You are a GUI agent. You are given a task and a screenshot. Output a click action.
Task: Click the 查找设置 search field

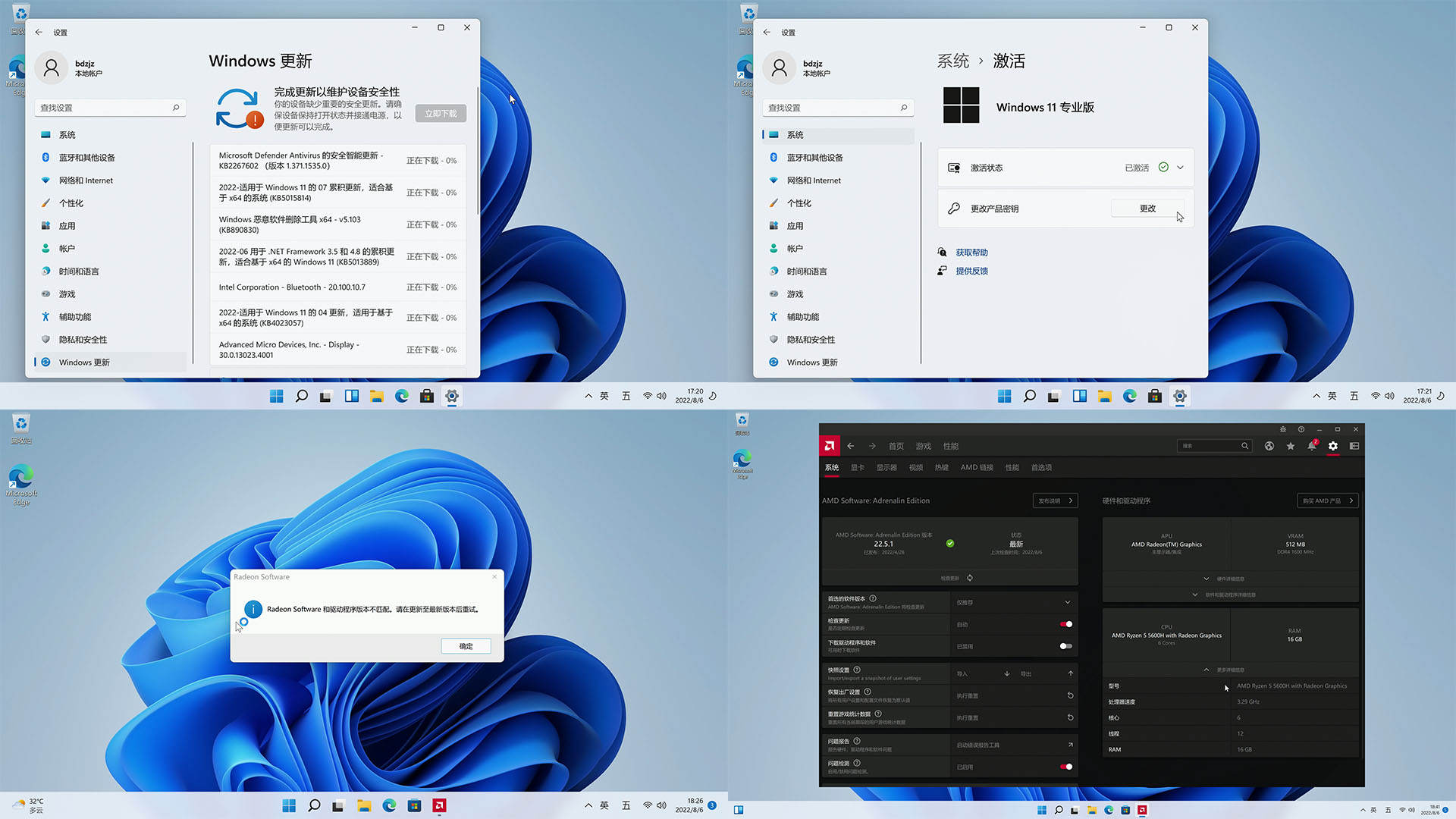110,108
